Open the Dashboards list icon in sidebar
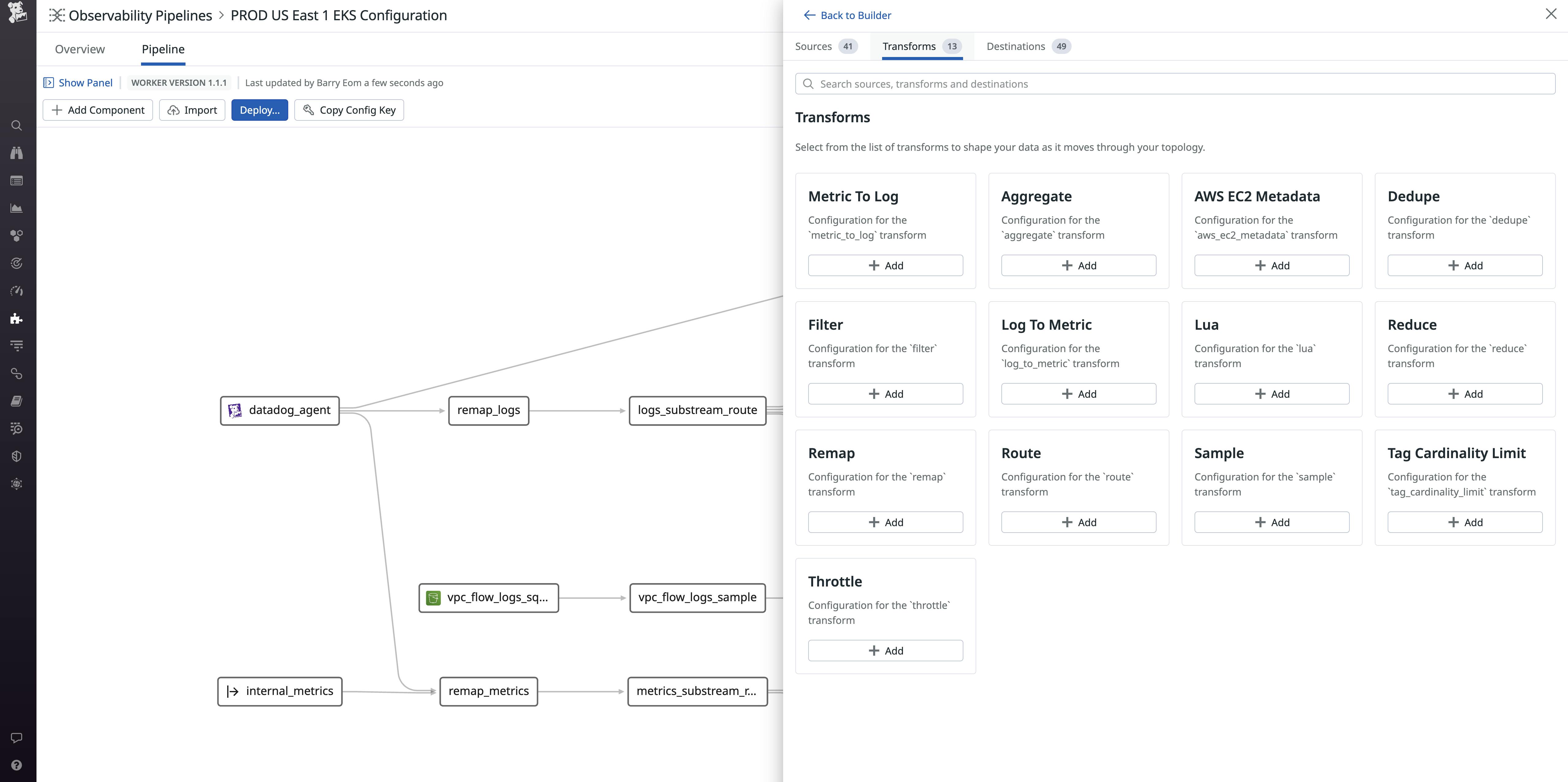 click(17, 181)
